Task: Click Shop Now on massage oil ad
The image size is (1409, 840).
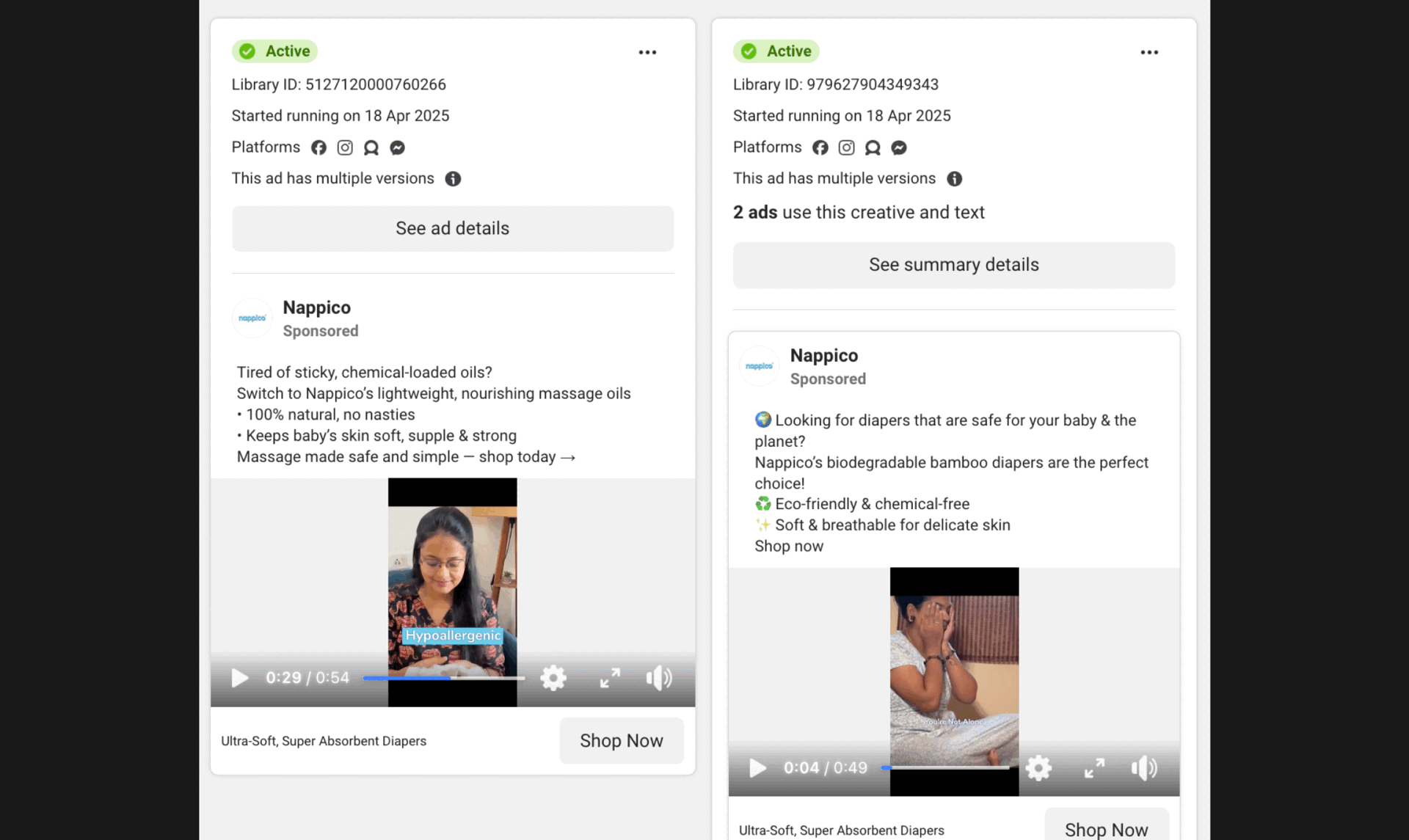Action: click(x=621, y=741)
